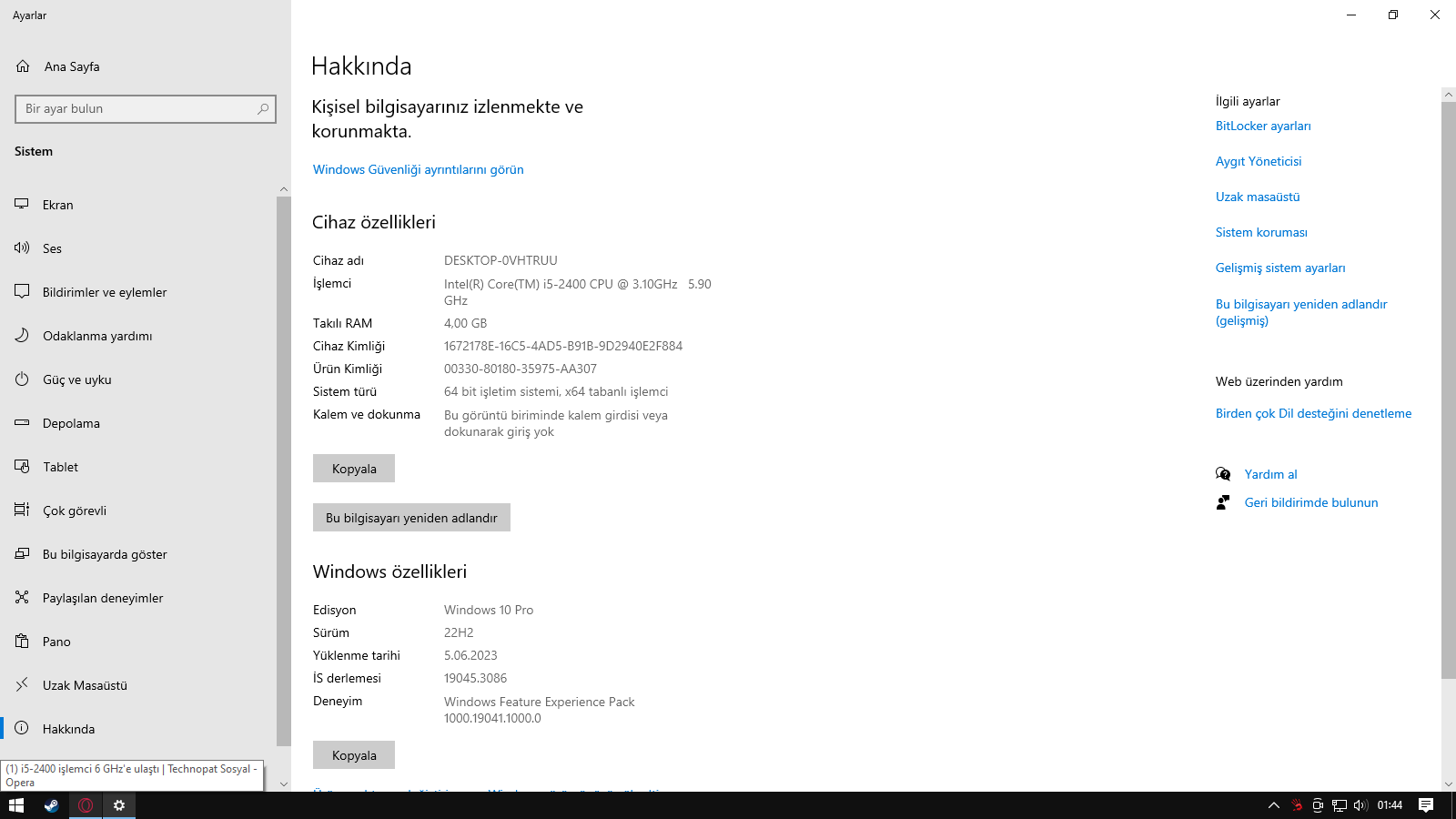Image resolution: width=1456 pixels, height=819 pixels.
Task: Switch to Opera browser in taskbar
Action: point(86,805)
